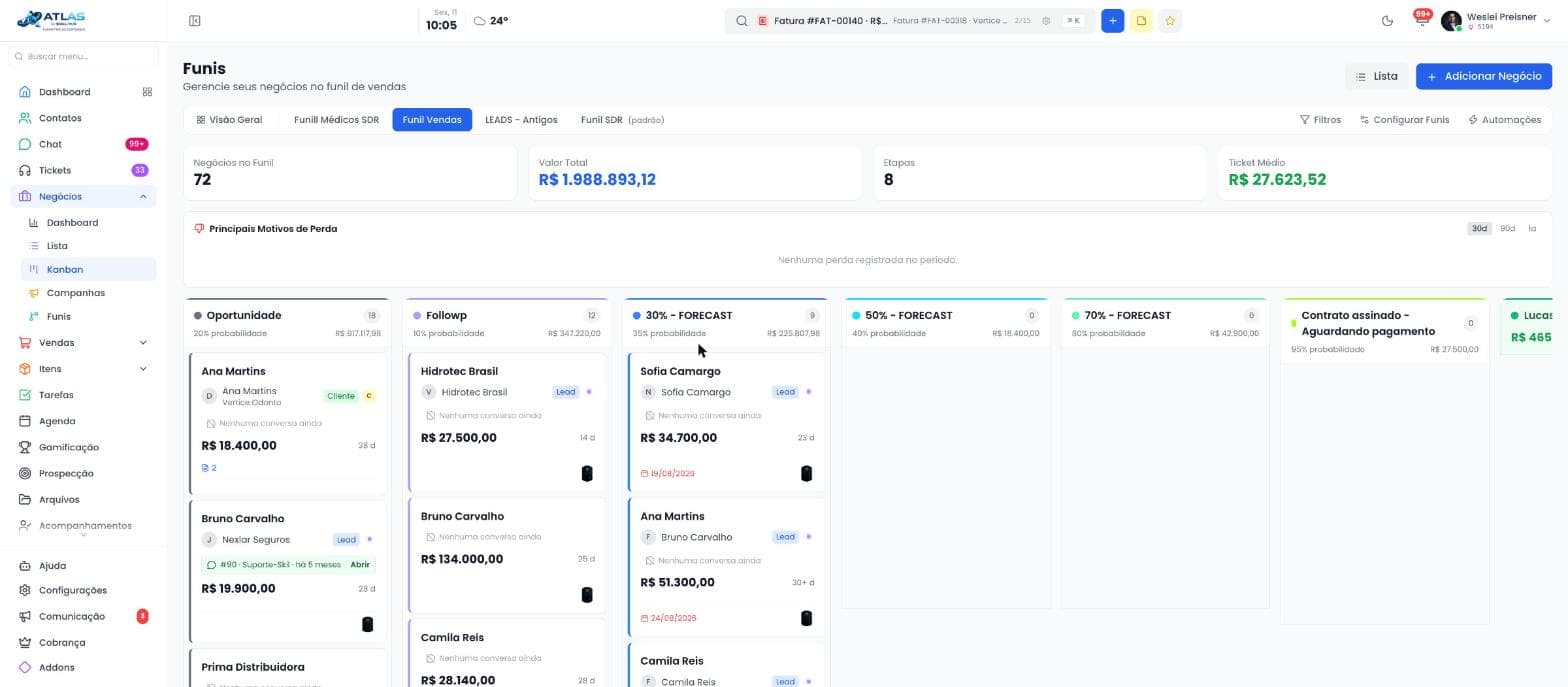Click due date 19/08/2026 on Sofia Camargo card

pyautogui.click(x=668, y=474)
